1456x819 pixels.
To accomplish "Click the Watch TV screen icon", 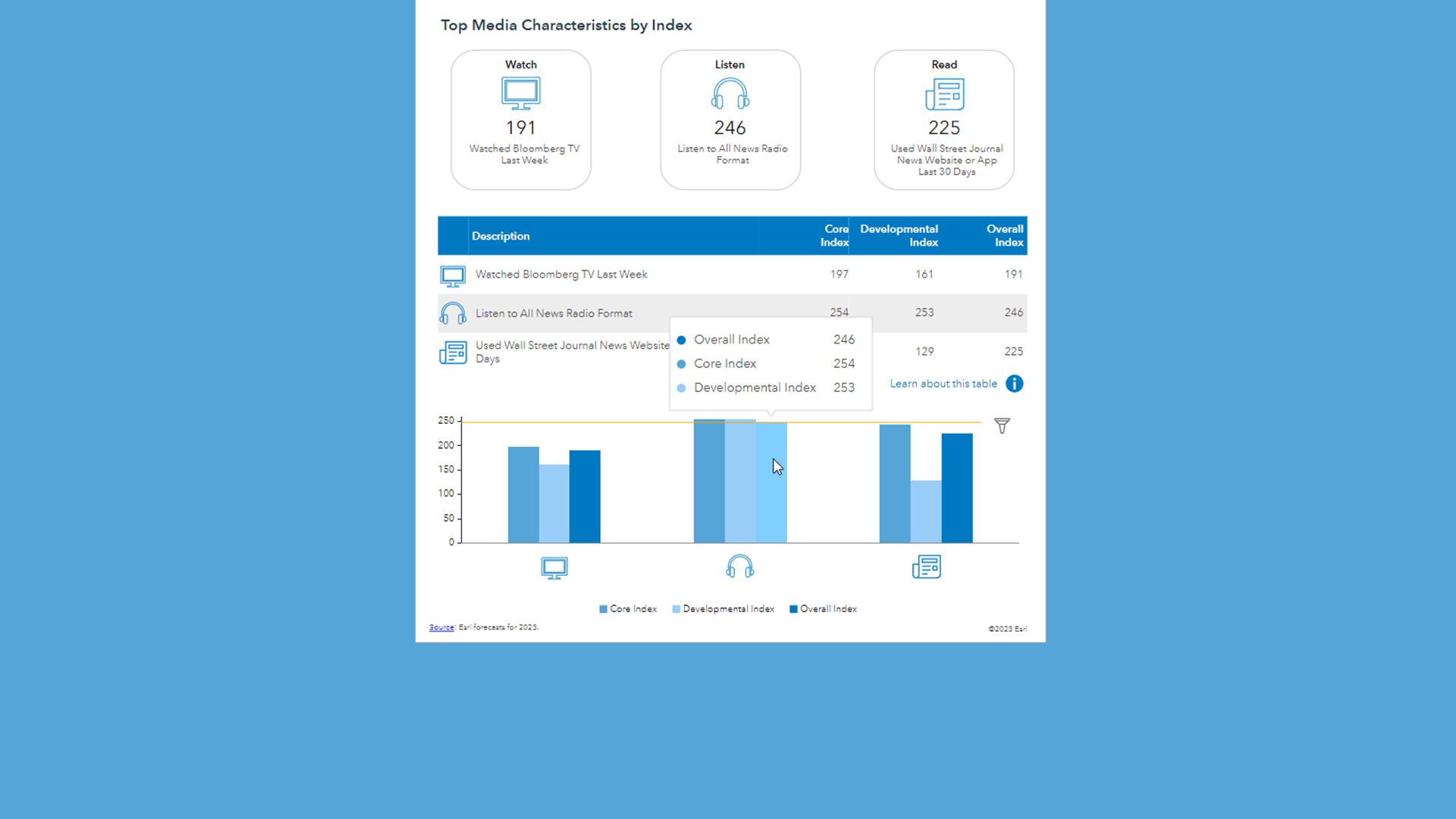I will click(x=520, y=93).
